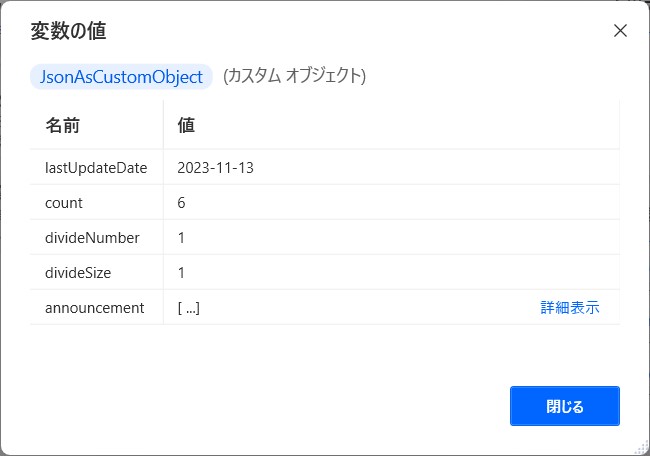
Task: Close the dialog with the X icon
Action: point(620,31)
